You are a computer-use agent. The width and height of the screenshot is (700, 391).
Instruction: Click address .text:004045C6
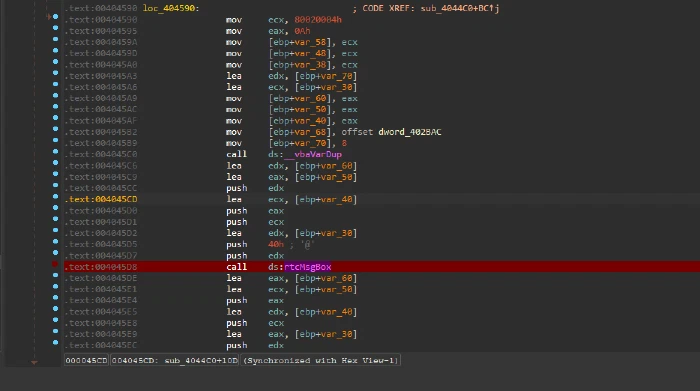tap(101, 166)
